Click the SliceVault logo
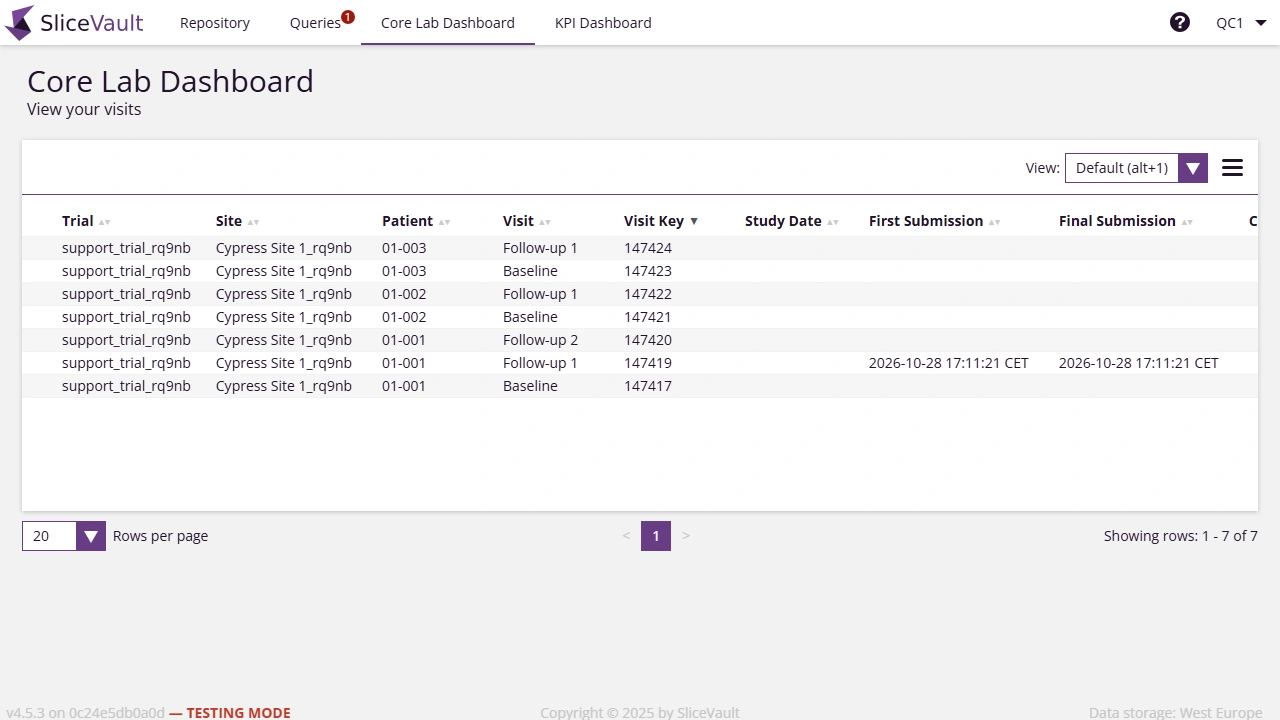 [x=74, y=22]
